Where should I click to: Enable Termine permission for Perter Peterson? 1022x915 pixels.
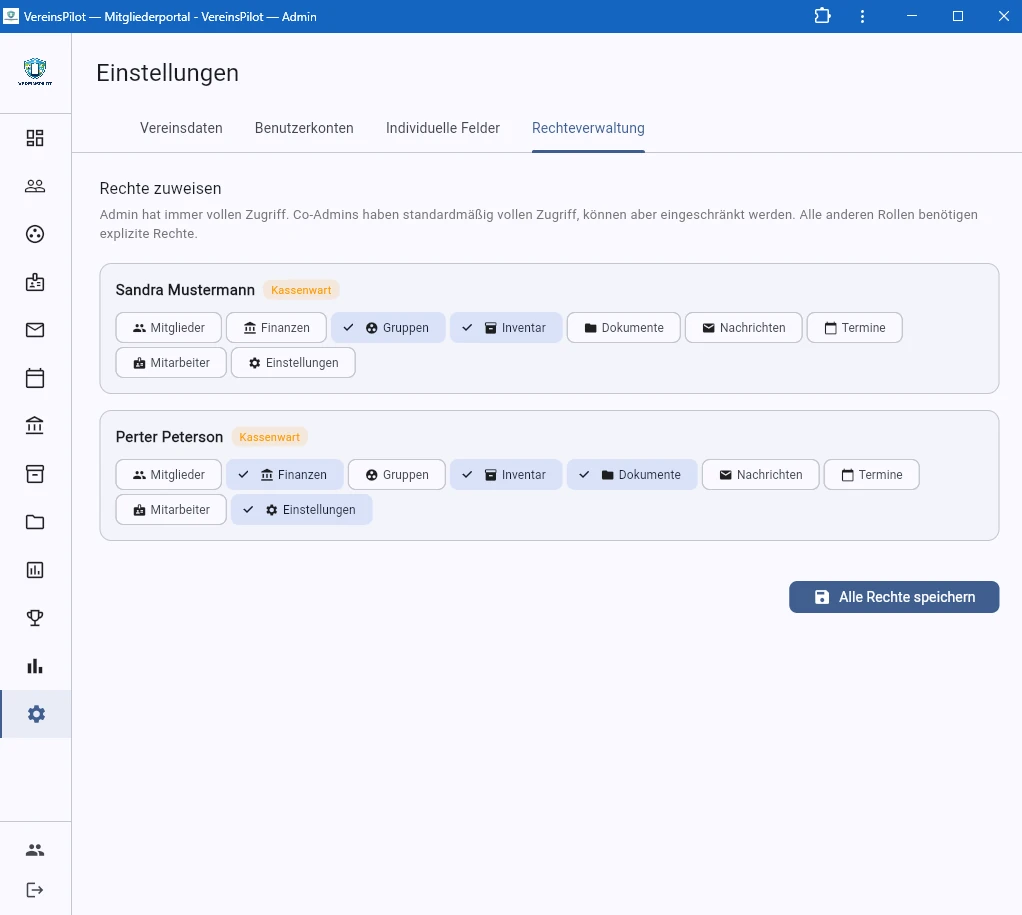pyautogui.click(x=871, y=474)
